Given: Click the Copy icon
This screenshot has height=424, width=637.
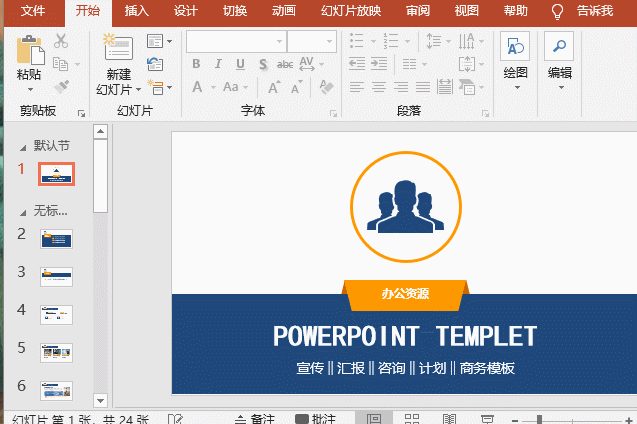Looking at the screenshot, I should 61,64.
